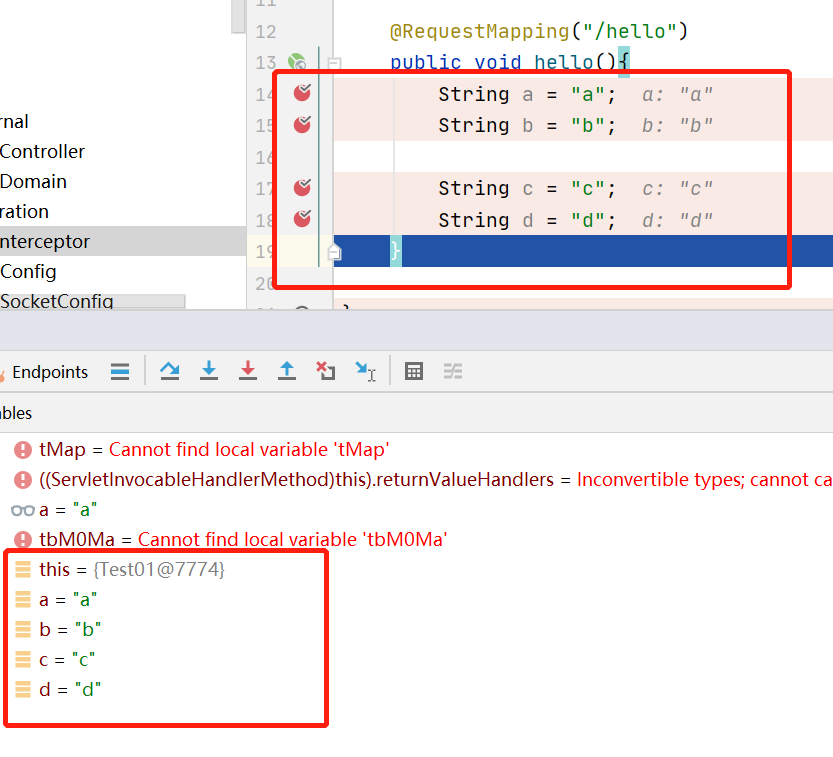This screenshot has width=833, height=757.
Task: Click the highlighted closing brace on line 19
Action: click(396, 251)
